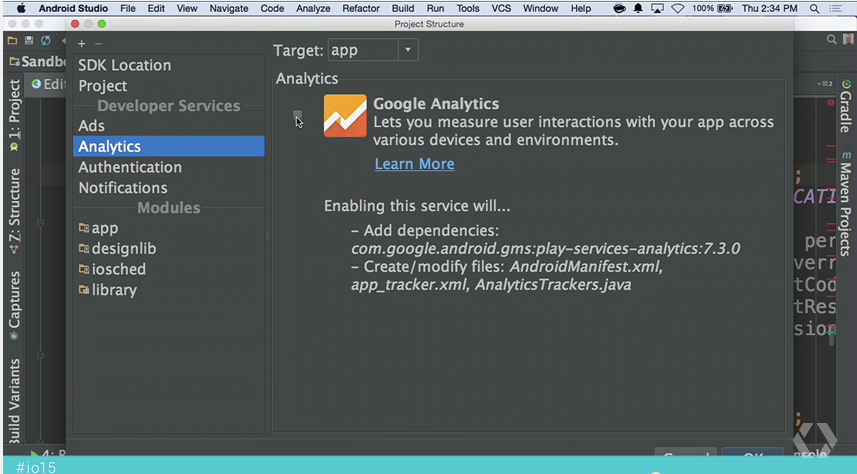The width and height of the screenshot is (857, 474).
Task: Open the File menu
Action: pos(128,8)
